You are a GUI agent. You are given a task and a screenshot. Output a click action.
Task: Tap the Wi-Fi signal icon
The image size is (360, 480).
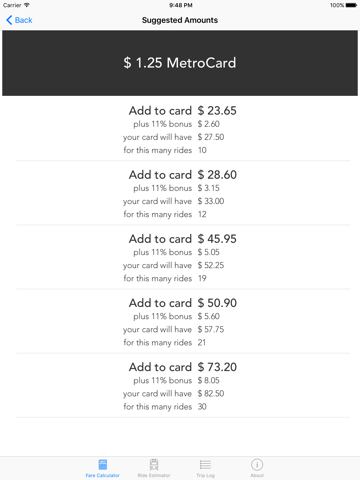pos(27,5)
